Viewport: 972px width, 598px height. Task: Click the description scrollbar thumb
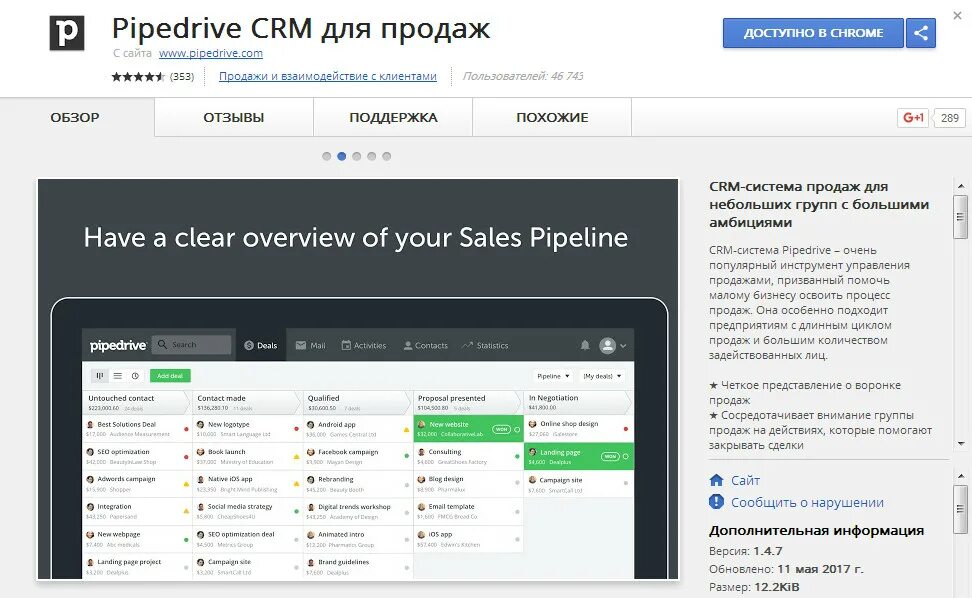960,217
